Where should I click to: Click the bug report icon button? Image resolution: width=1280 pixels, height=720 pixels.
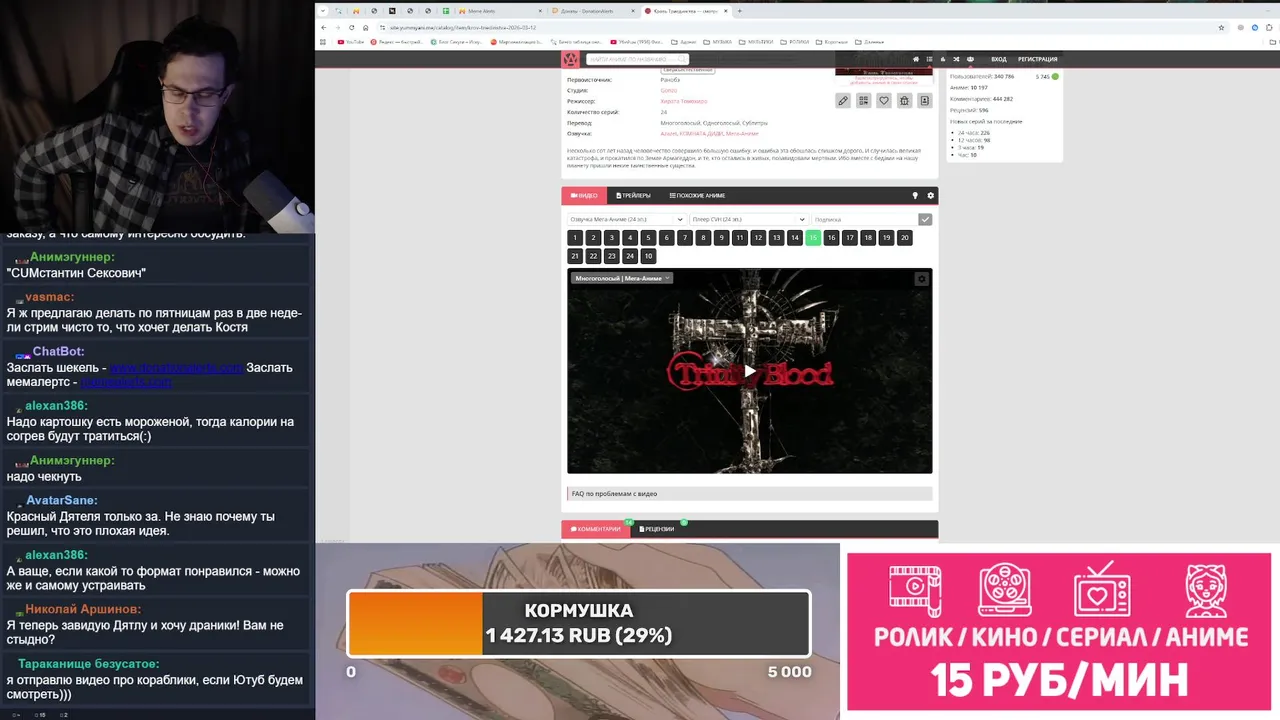[x=904, y=100]
